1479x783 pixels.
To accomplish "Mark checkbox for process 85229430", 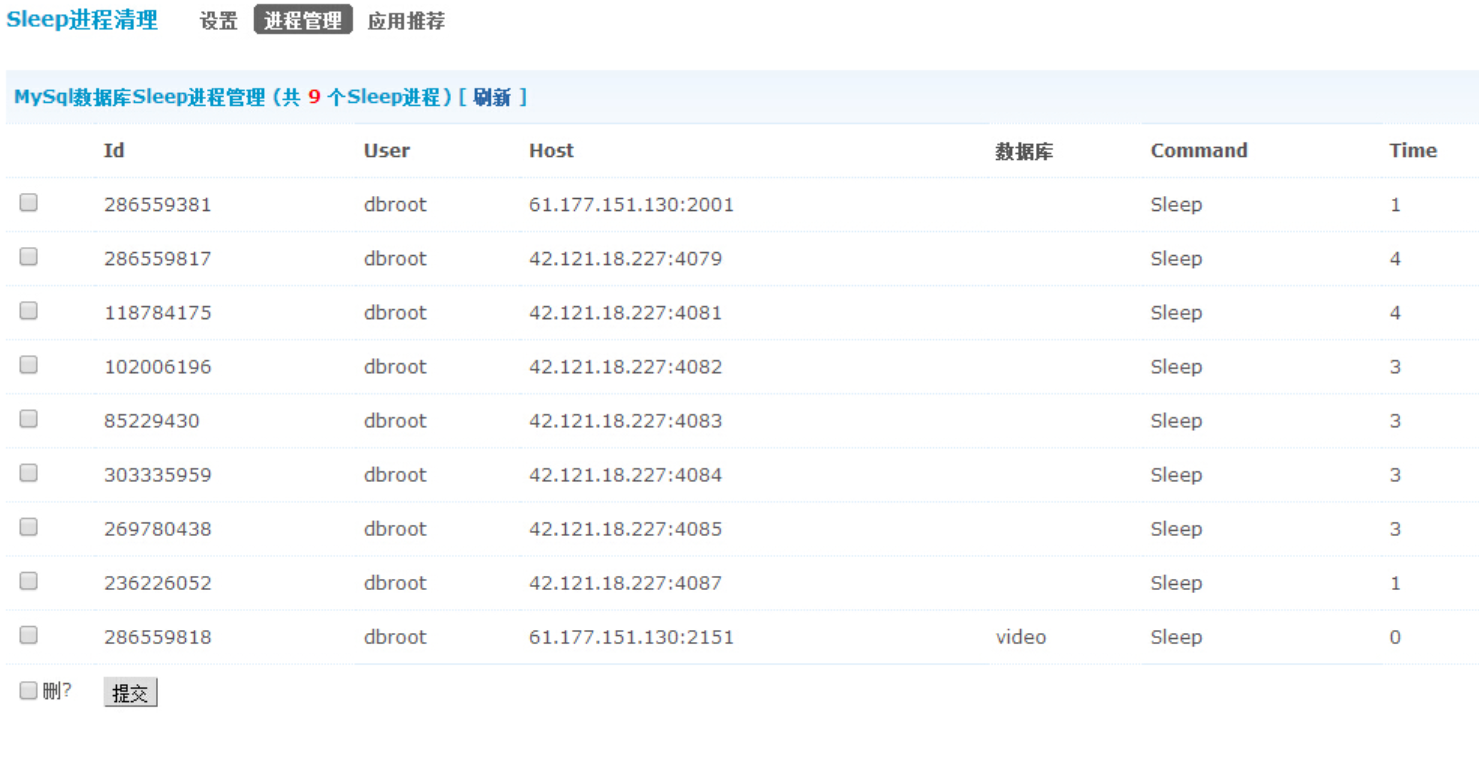I will pos(28,419).
